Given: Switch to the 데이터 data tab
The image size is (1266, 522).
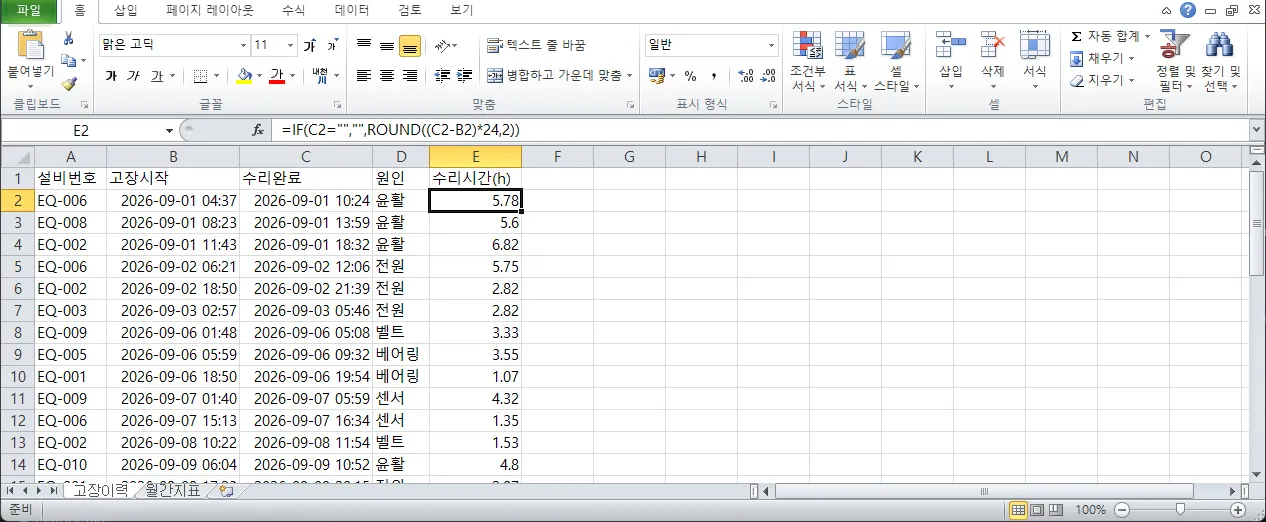Looking at the screenshot, I should [x=352, y=11].
